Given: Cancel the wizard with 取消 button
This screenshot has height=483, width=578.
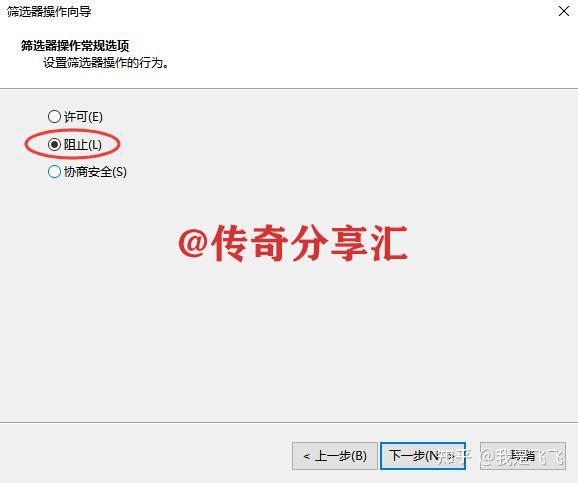Looking at the screenshot, I should [x=523, y=456].
